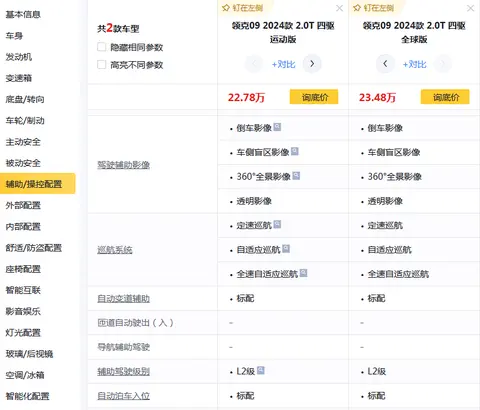
Task: Jump to 灯光配置 section
Action: click(x=23, y=333)
